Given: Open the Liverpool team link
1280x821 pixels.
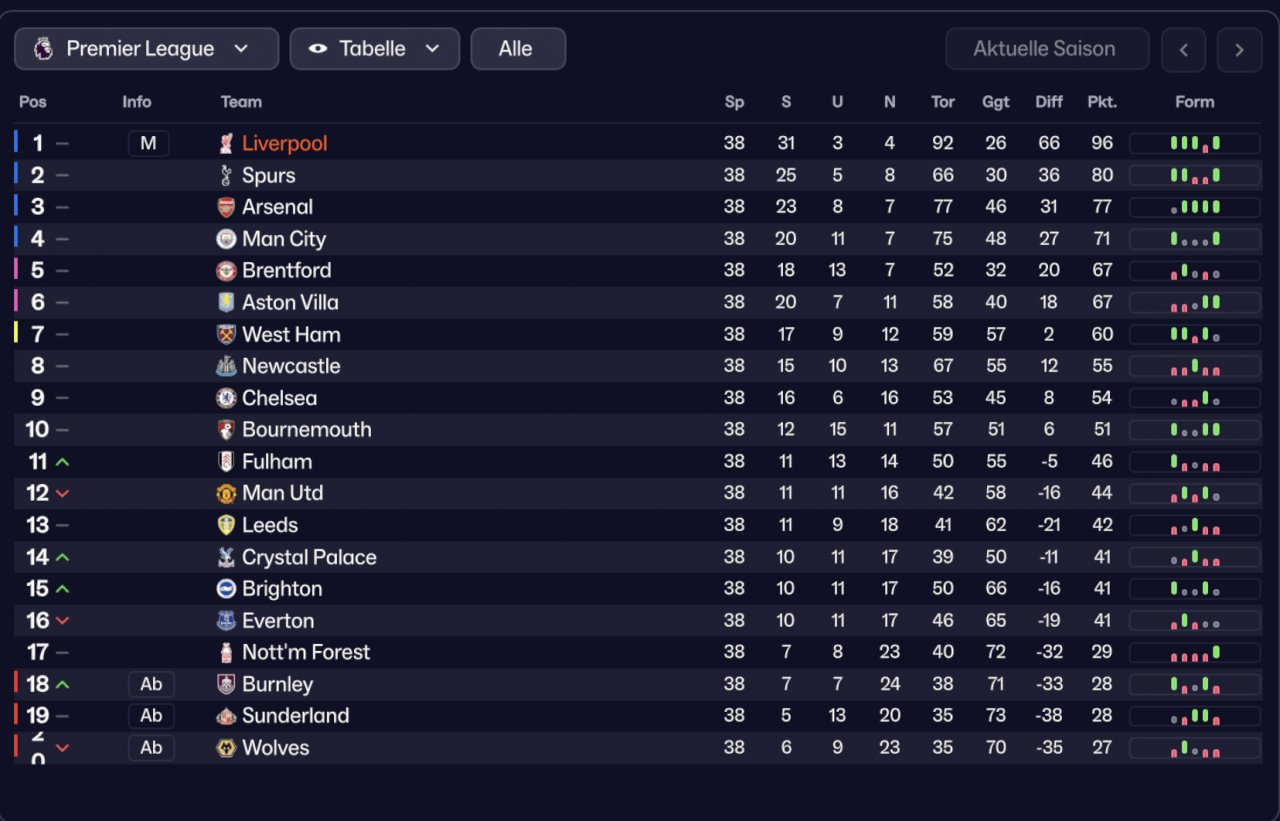Looking at the screenshot, I should coord(285,144).
